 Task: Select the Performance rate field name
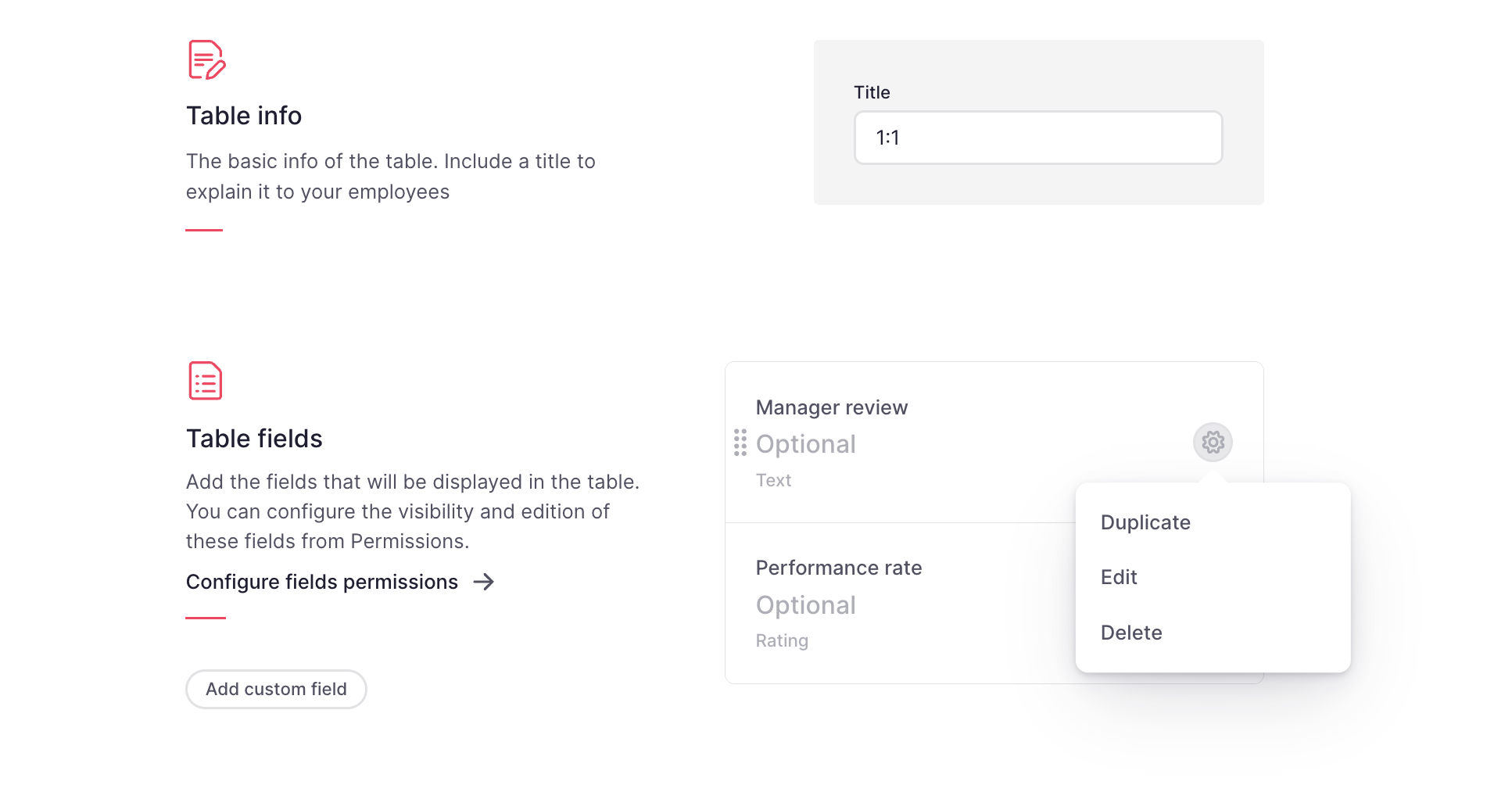coord(839,568)
